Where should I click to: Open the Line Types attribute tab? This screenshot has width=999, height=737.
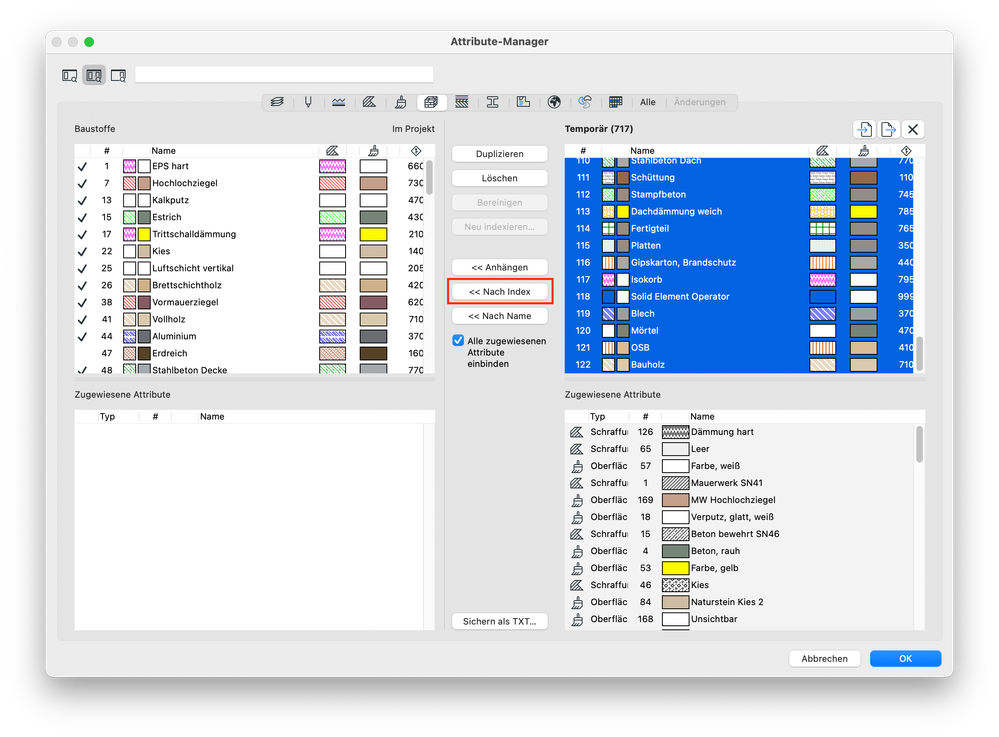(x=338, y=102)
